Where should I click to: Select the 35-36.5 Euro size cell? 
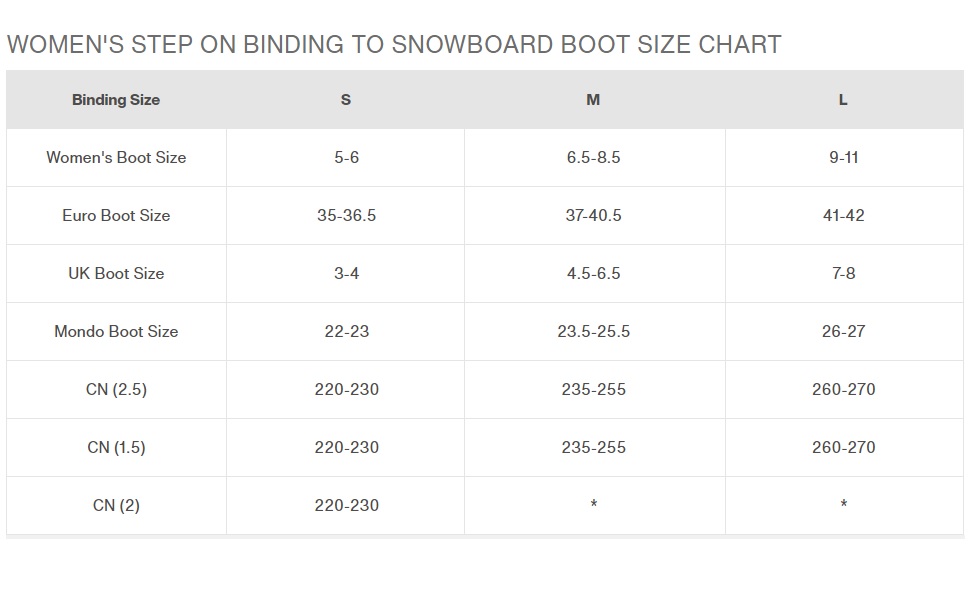pos(346,216)
